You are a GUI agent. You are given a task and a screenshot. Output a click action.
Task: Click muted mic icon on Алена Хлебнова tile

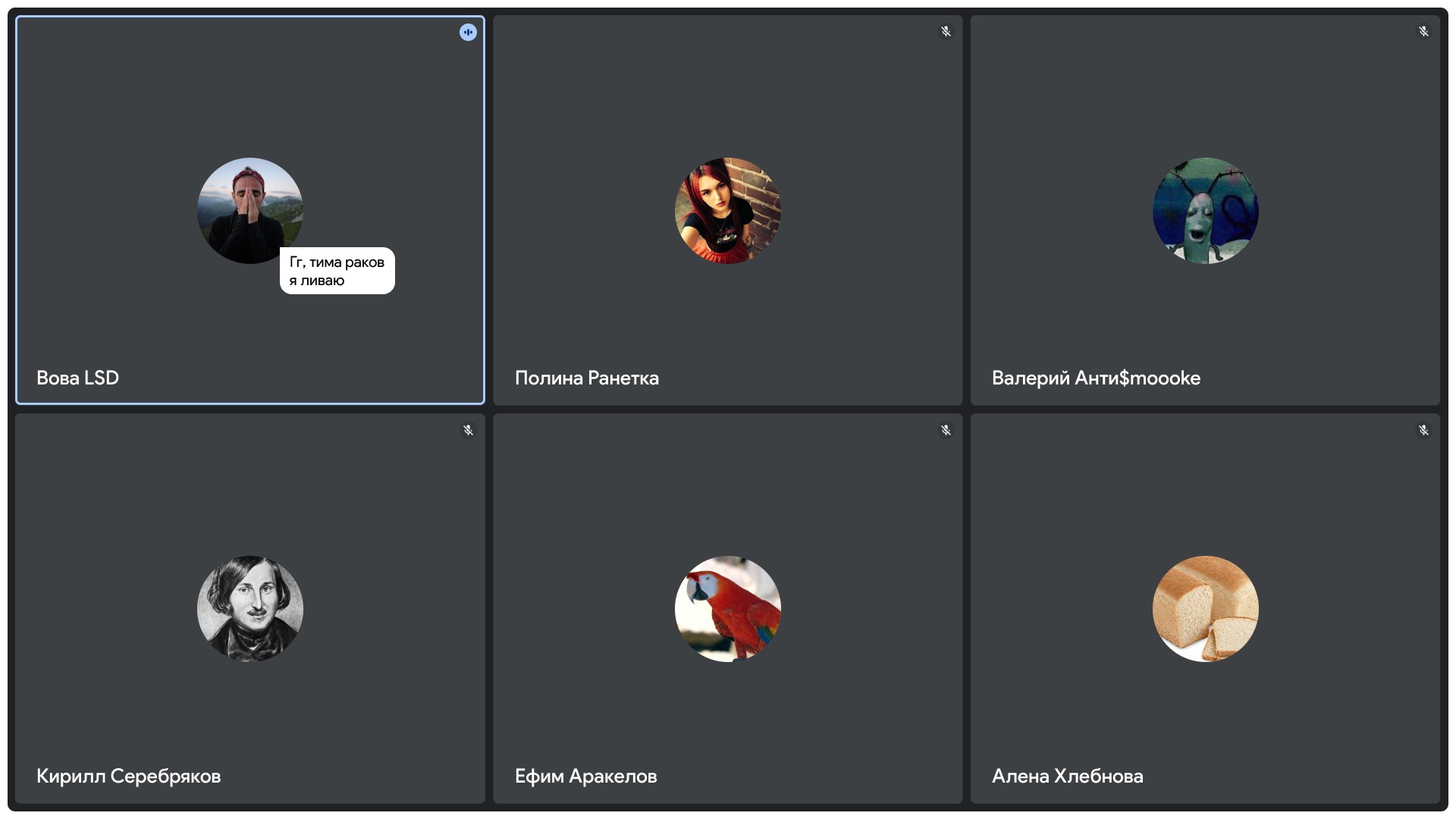click(x=1423, y=430)
